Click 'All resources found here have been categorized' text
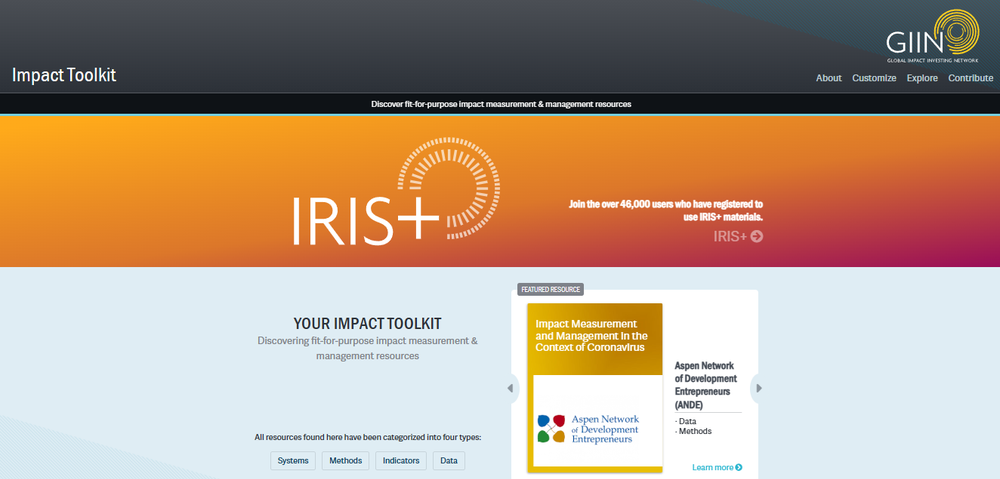Image resolution: width=1000 pixels, height=479 pixels. (x=367, y=438)
